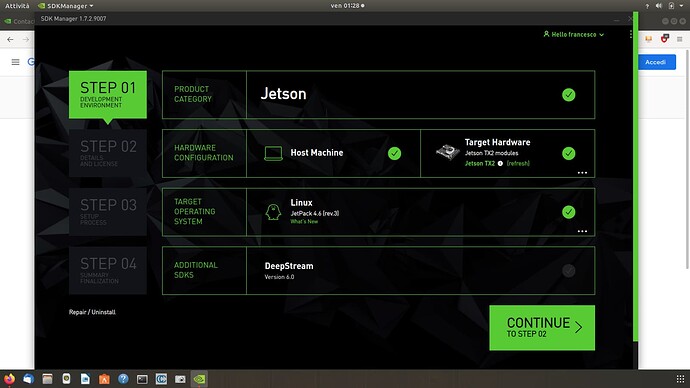Open the browser's application menu icon
This screenshot has width=690, height=388.
tap(679, 39)
